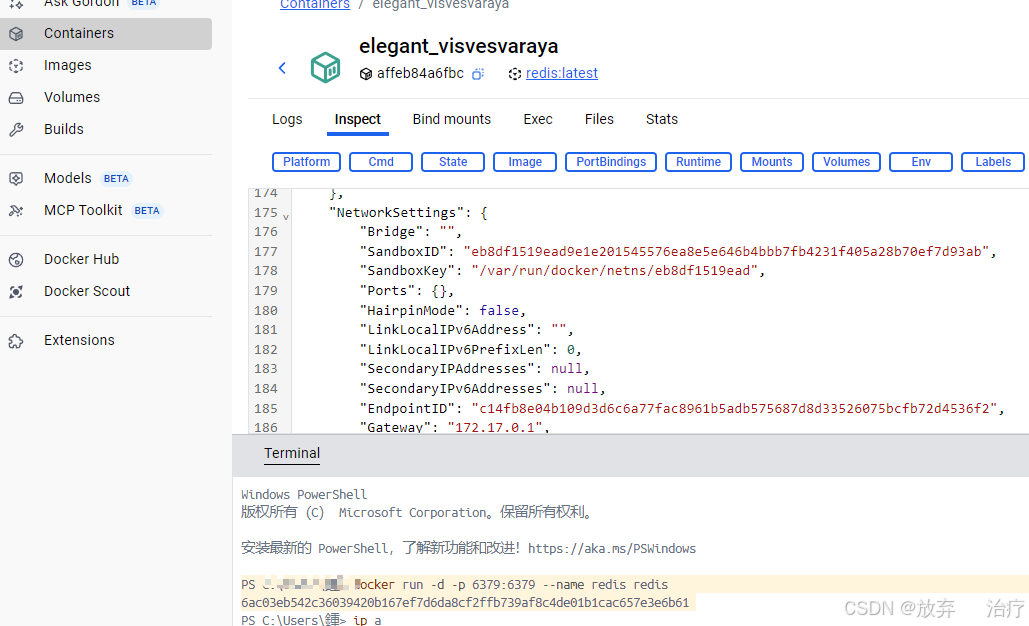The height and width of the screenshot is (626, 1029).
Task: Click Containers breadcrumb link
Action: pos(315,5)
